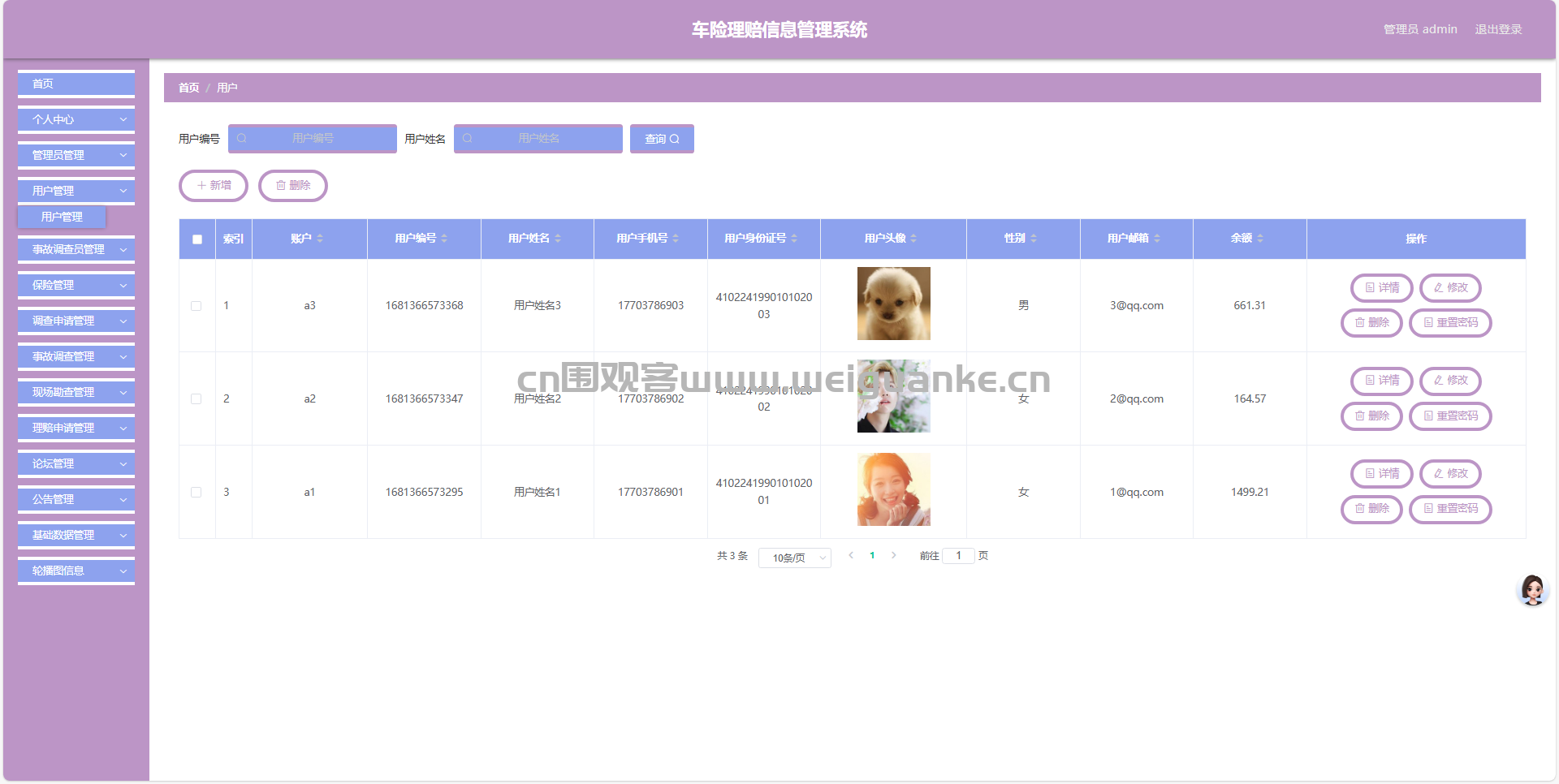Click 重置密码 for user a3

pyautogui.click(x=1450, y=323)
